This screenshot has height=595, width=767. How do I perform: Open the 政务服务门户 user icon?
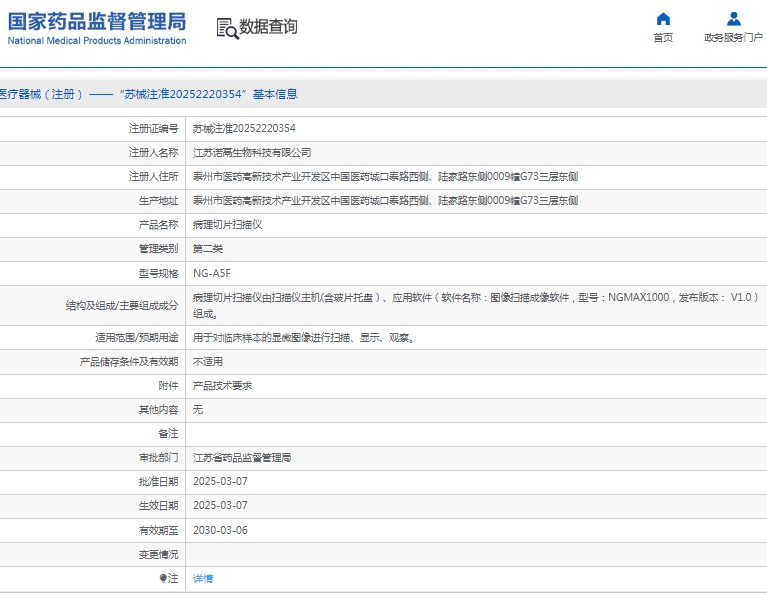pos(733,19)
